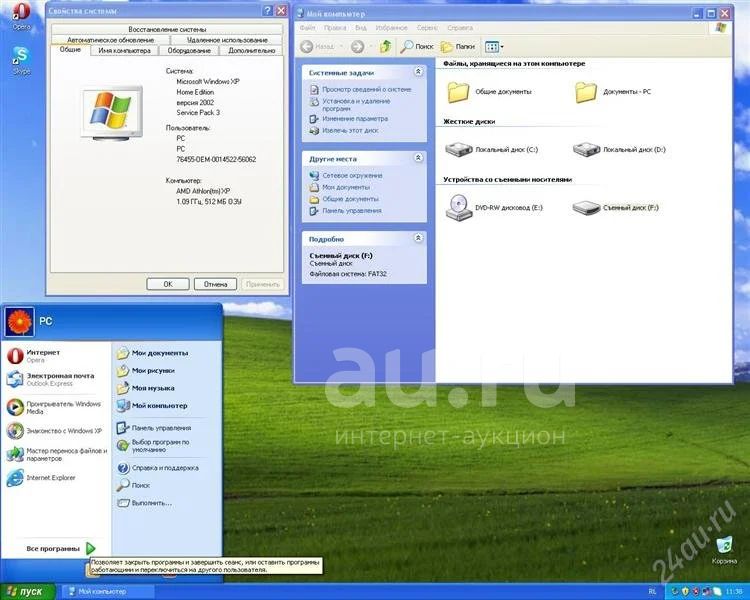Viewport: 750px width, 600px height.
Task: Open the Back button history dropdown arrow
Action: pyautogui.click(x=342, y=46)
